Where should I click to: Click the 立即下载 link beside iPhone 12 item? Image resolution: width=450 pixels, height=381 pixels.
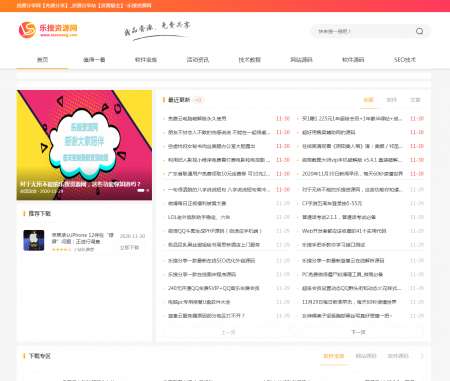[x=129, y=247]
